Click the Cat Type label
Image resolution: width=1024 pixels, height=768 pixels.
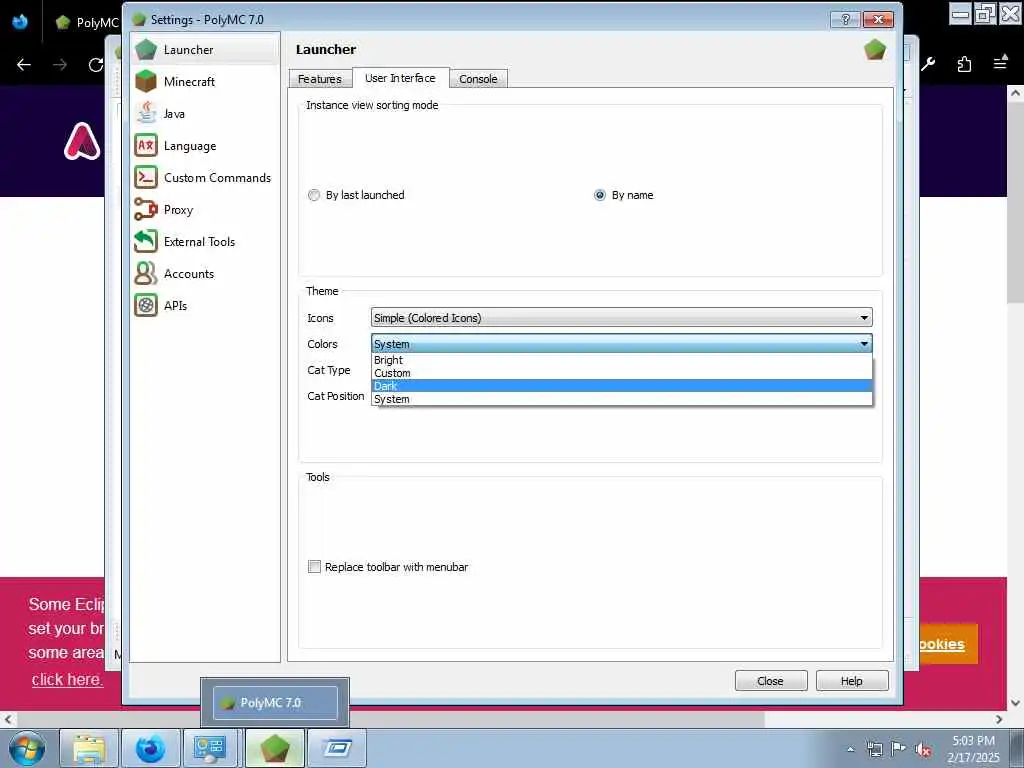(328, 370)
